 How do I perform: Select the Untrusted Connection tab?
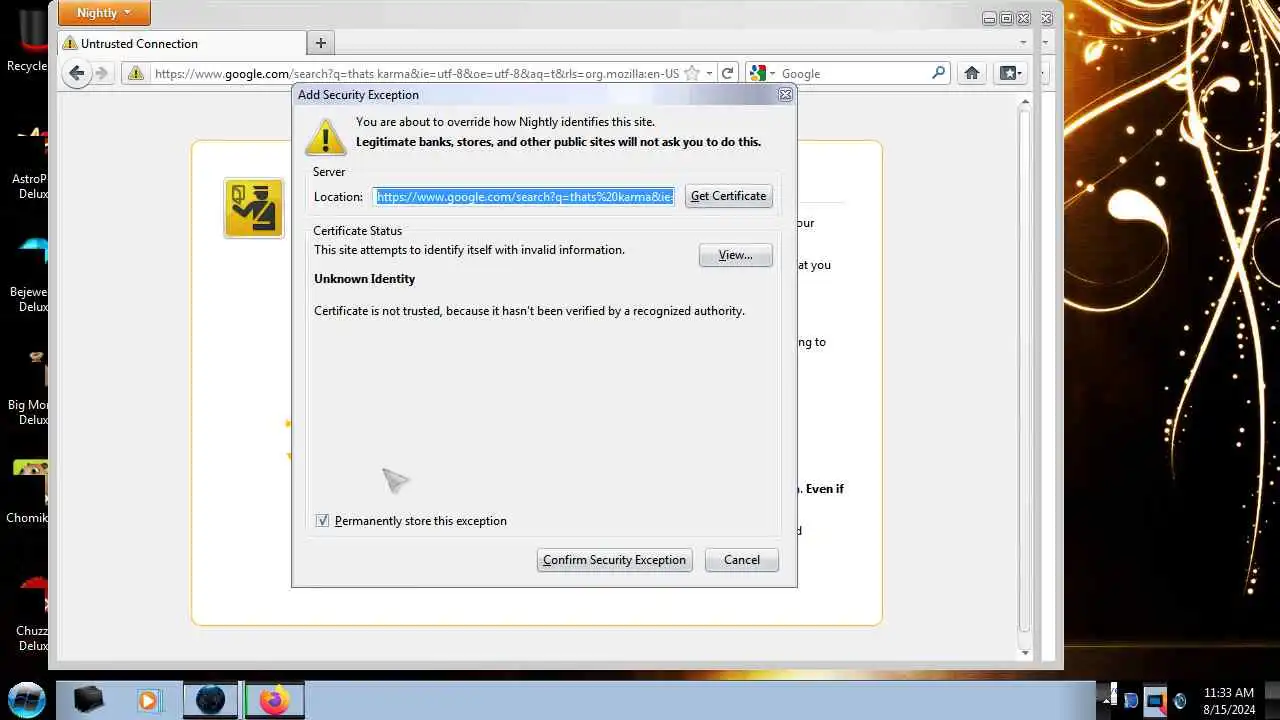182,43
